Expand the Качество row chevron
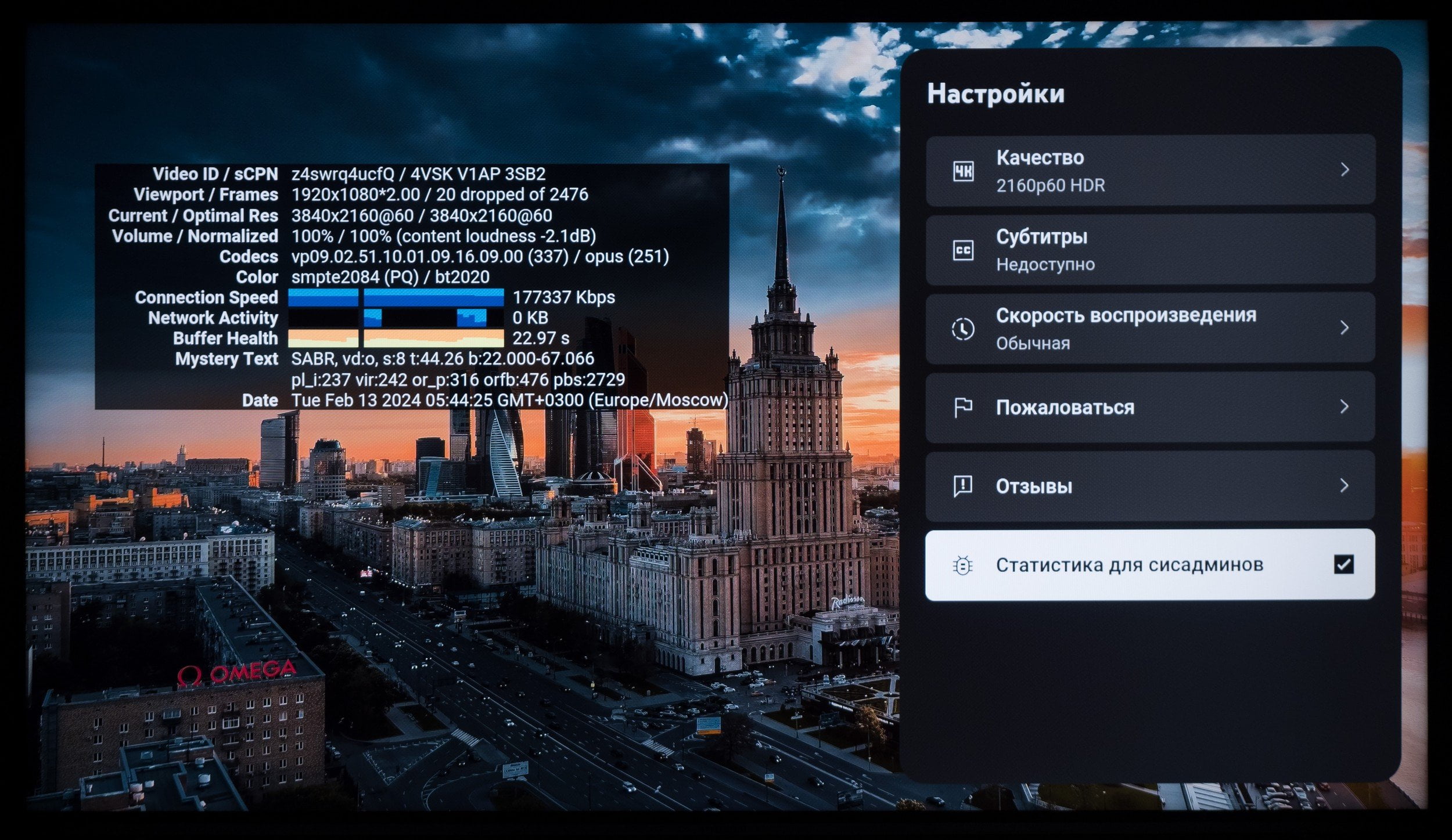 pyautogui.click(x=1345, y=170)
